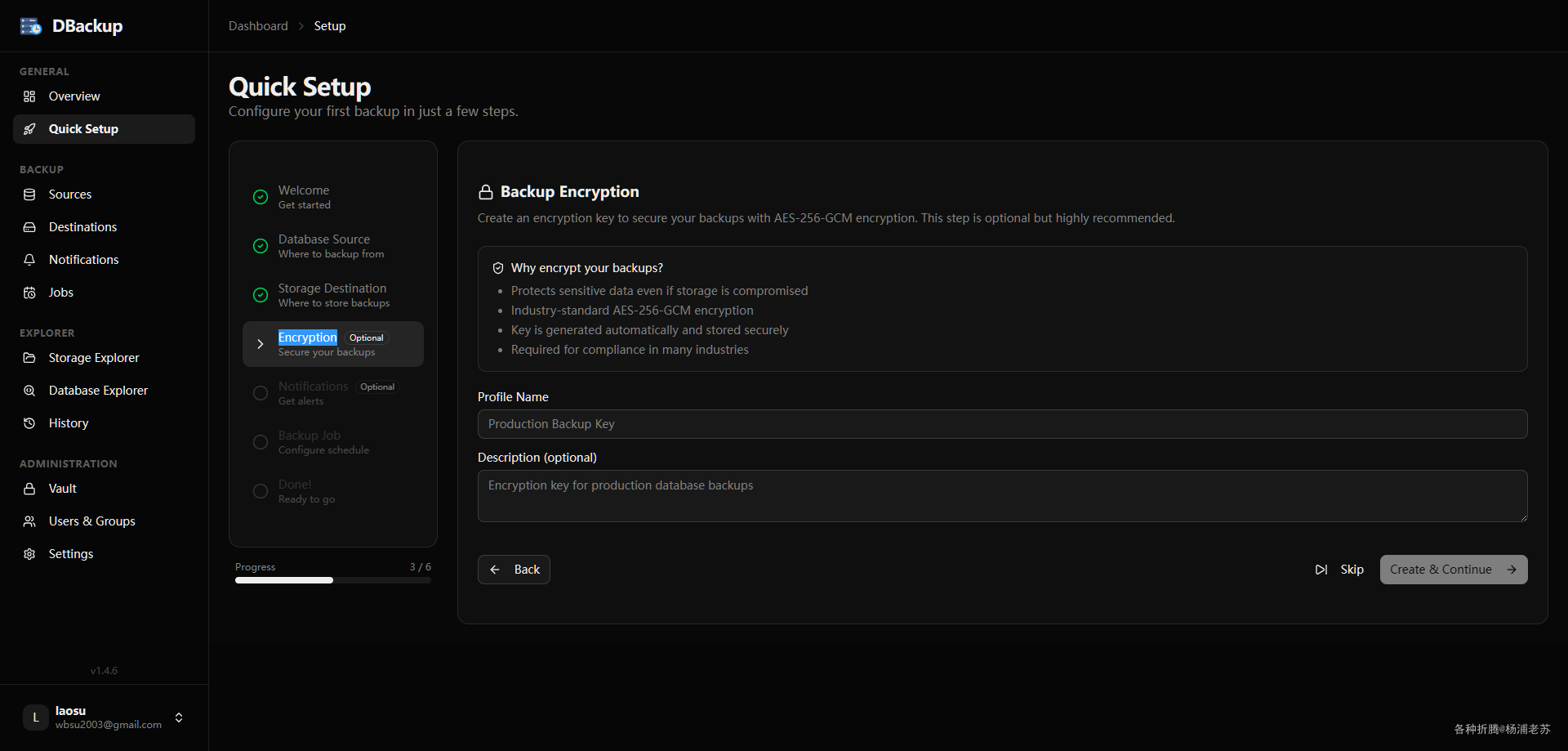Click the Encryption step chevron
Screen dimensions: 1568x751
pyautogui.click(x=261, y=344)
